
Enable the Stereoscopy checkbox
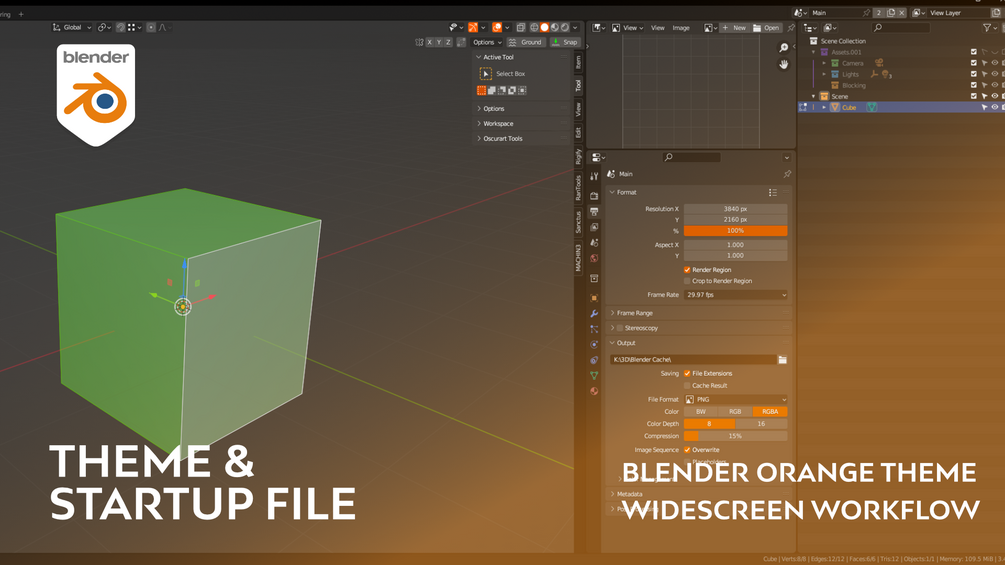(620, 328)
